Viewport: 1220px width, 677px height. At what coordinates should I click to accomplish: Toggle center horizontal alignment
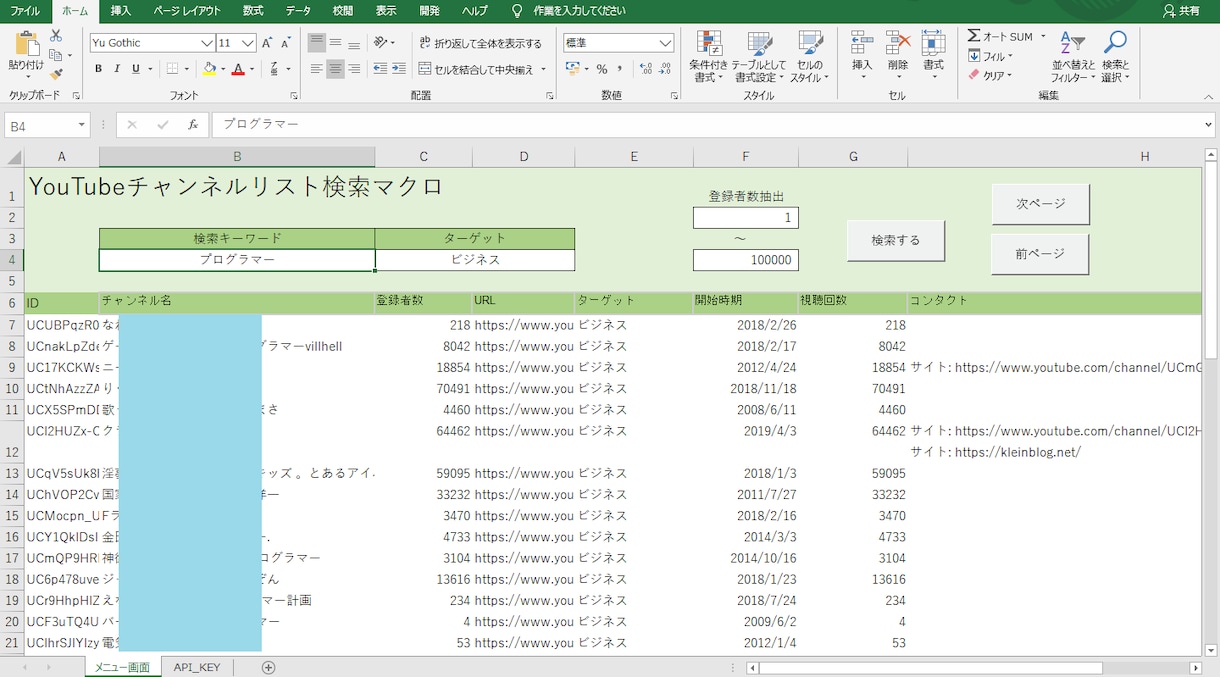coord(335,69)
